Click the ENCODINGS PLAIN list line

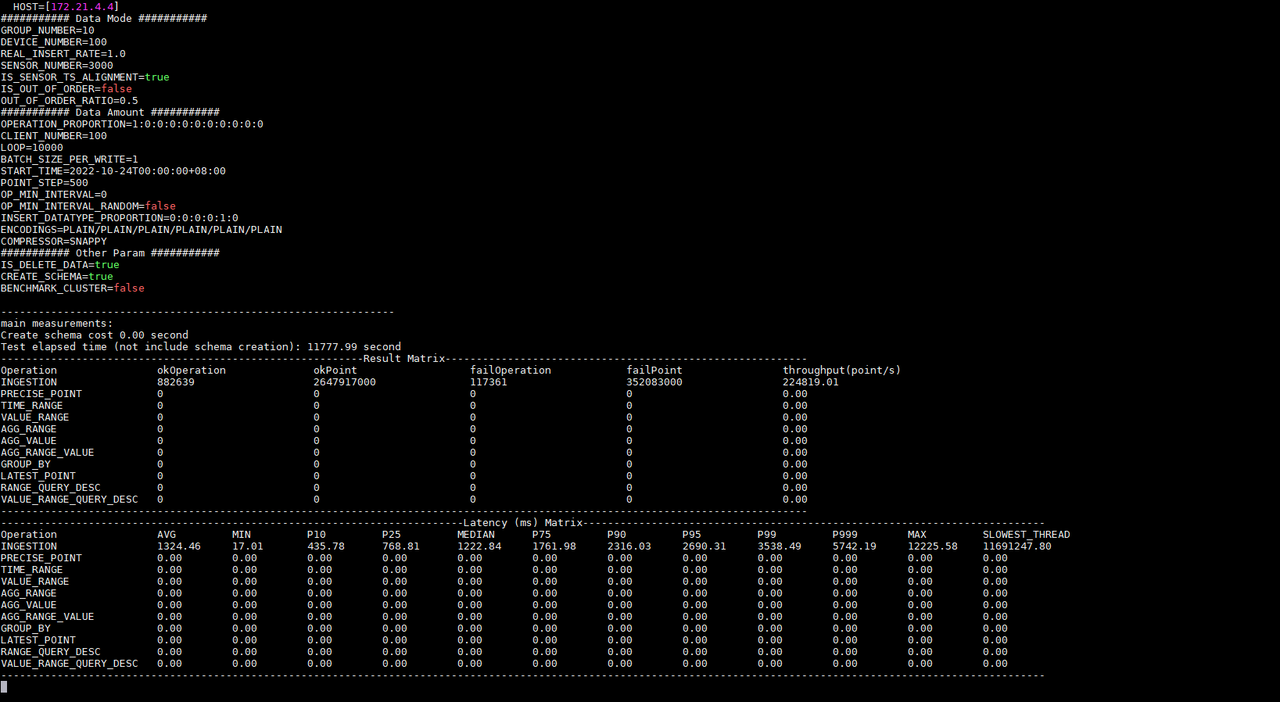[141, 230]
